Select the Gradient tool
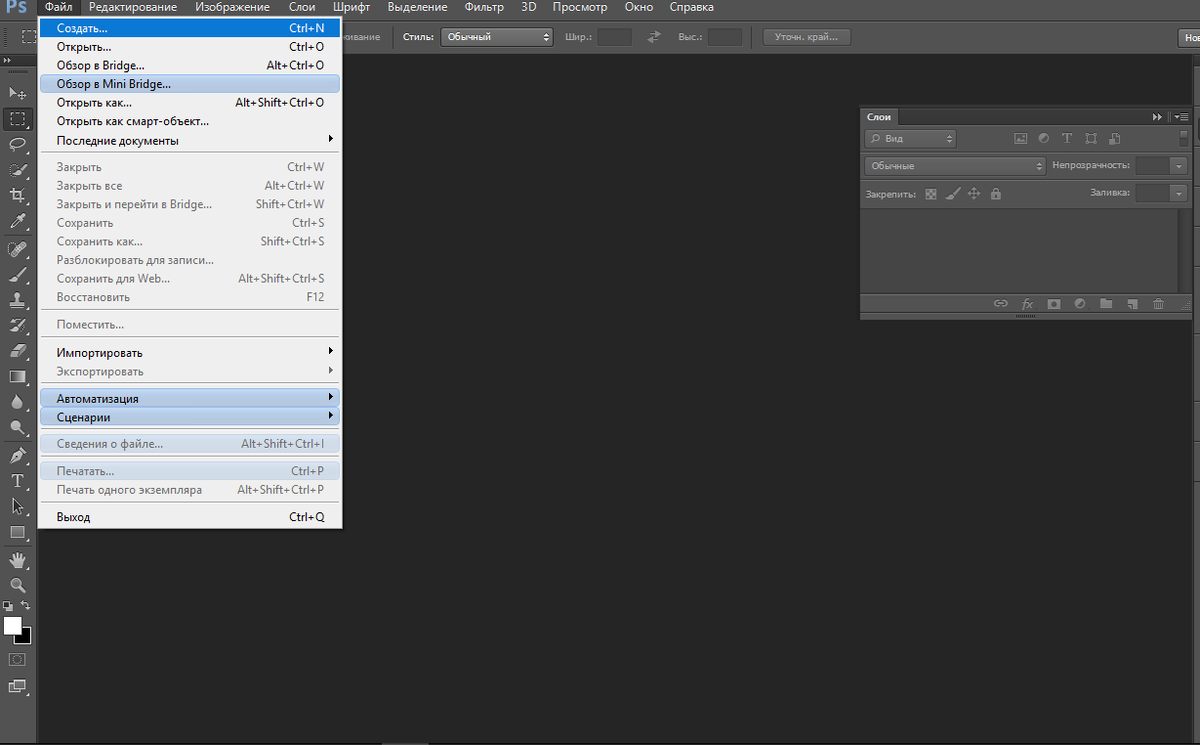 pyautogui.click(x=17, y=377)
